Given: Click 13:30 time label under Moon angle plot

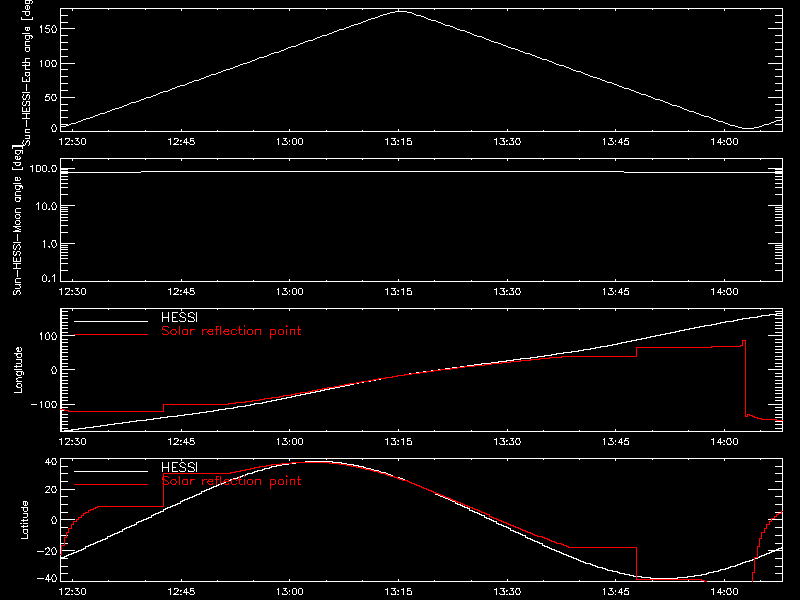Looking at the screenshot, I should (x=507, y=291).
